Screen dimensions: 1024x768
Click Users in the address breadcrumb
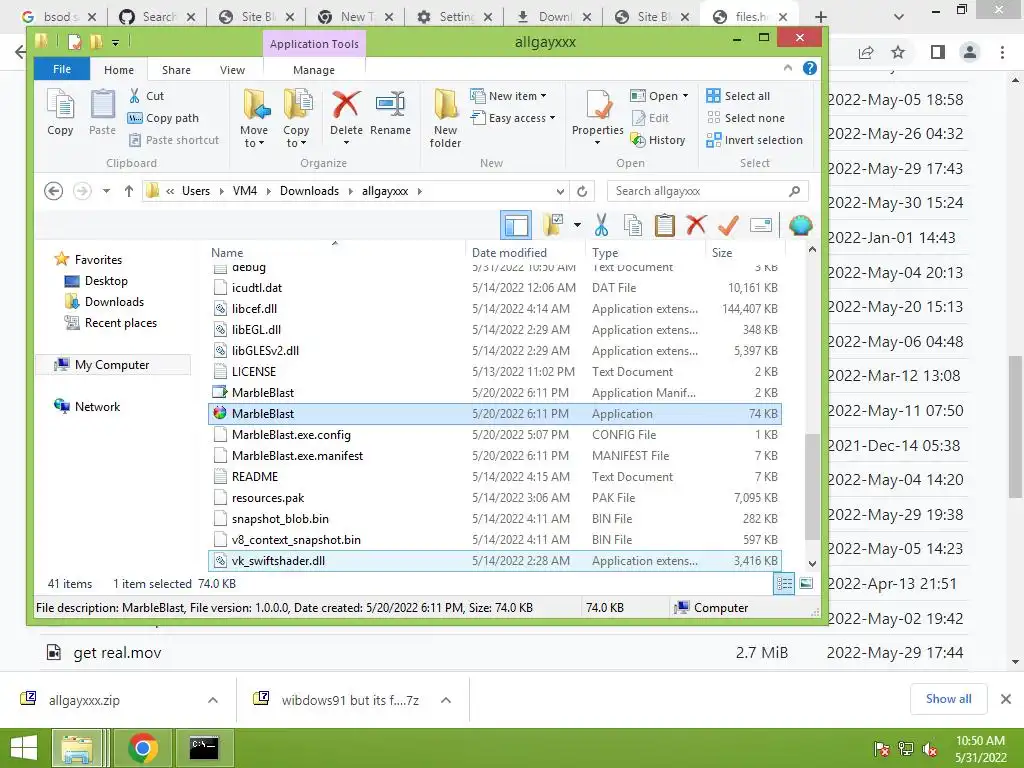(195, 191)
